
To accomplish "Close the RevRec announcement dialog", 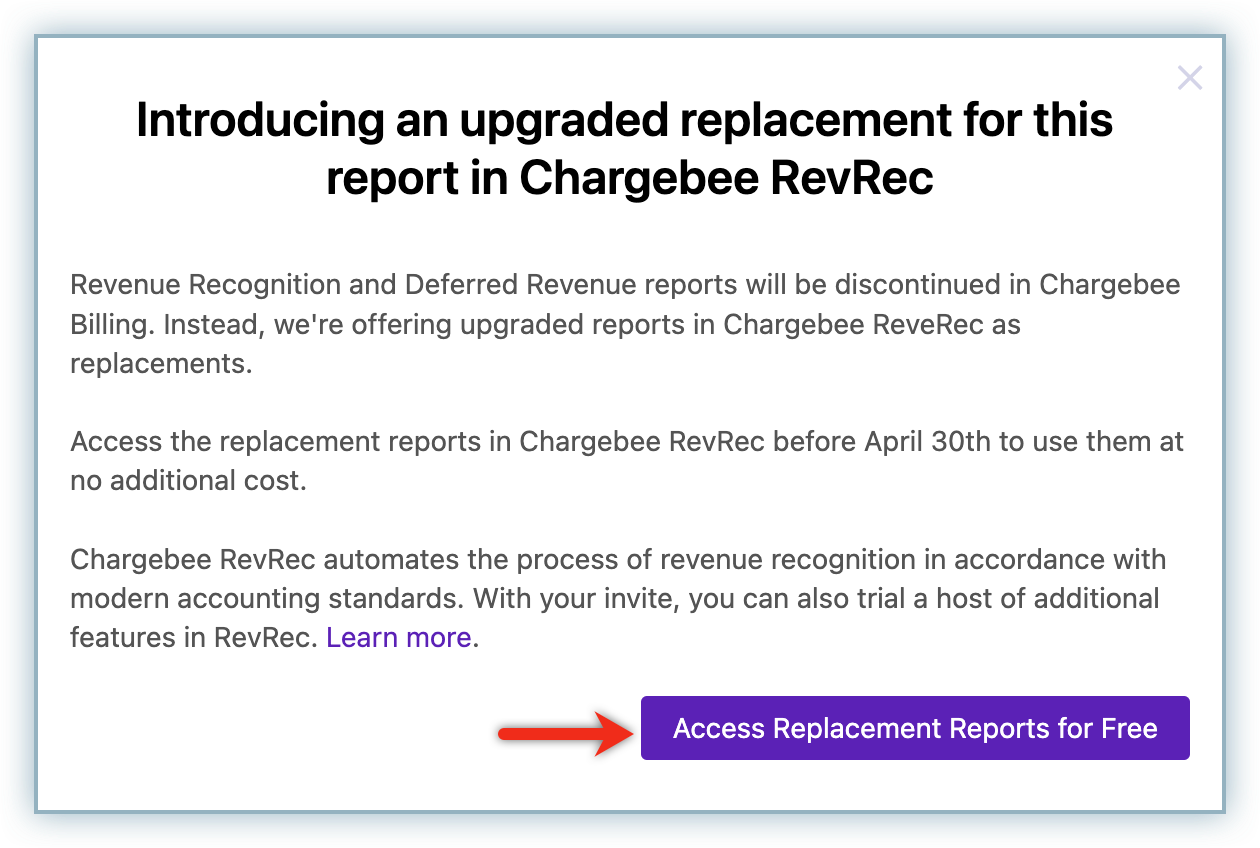I will tap(1189, 78).
